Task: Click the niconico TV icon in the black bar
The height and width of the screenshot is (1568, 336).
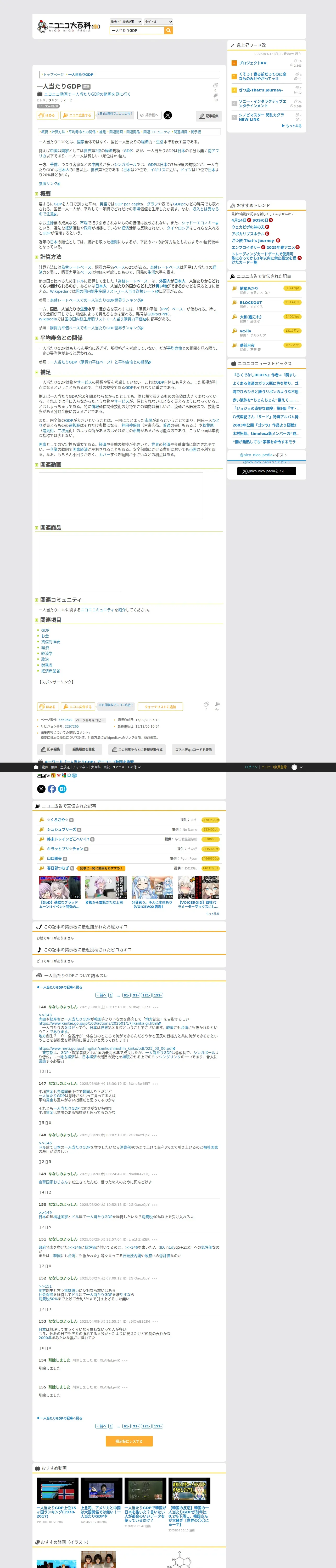Action: (36, 767)
